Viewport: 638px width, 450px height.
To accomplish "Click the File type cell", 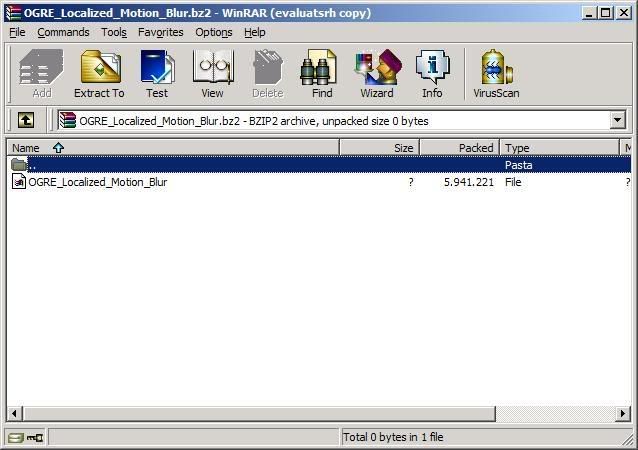I will pyautogui.click(x=513, y=182).
